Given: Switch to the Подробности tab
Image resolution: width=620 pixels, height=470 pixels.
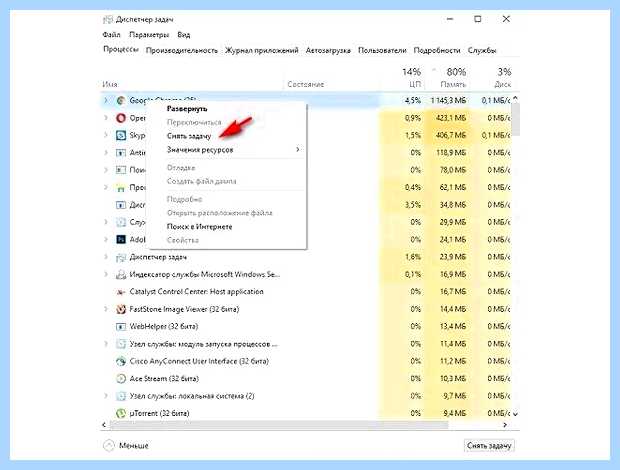Looking at the screenshot, I should tap(437, 50).
